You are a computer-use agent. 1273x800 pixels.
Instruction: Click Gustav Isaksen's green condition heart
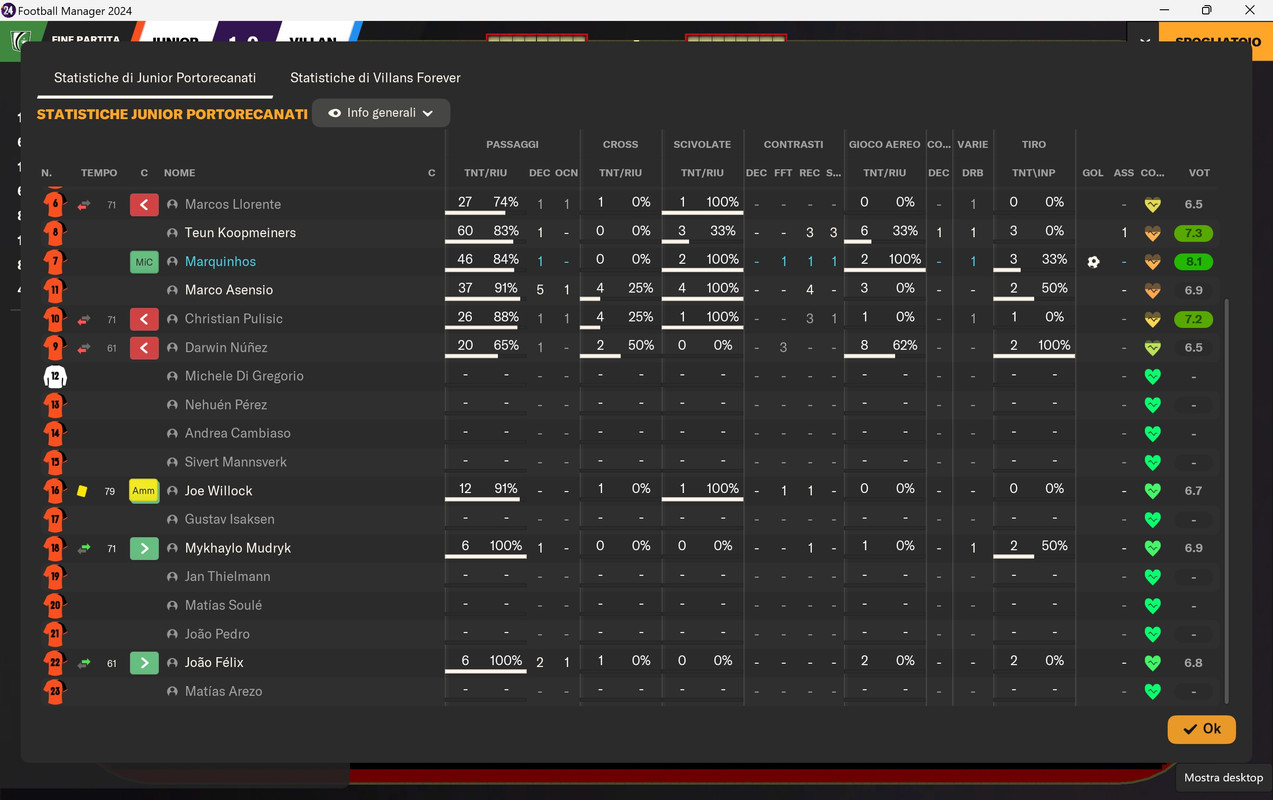tap(1152, 519)
